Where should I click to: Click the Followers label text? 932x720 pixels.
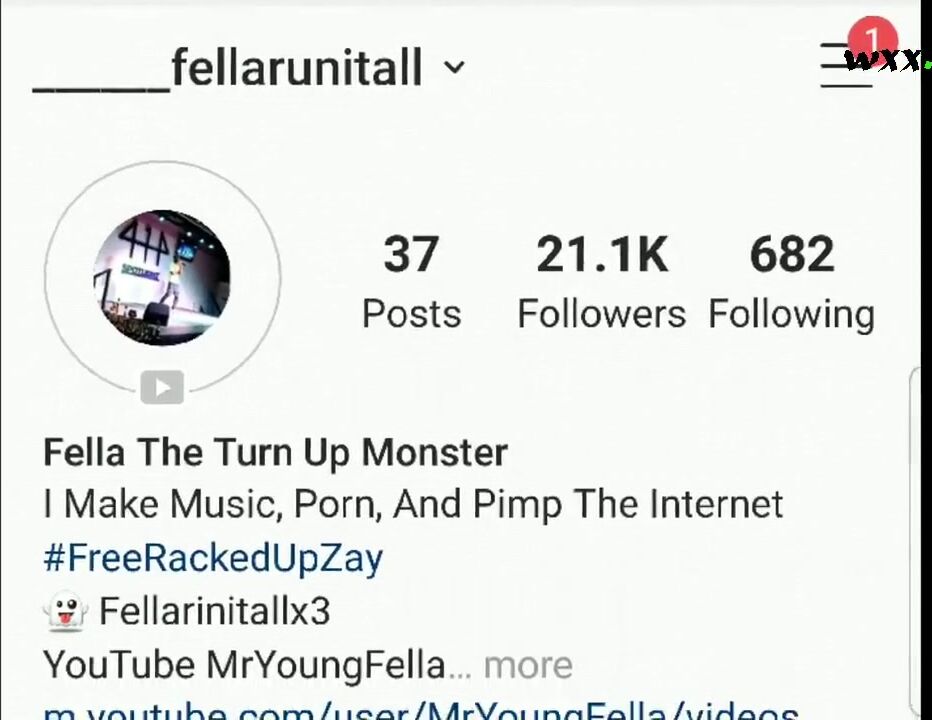602,314
